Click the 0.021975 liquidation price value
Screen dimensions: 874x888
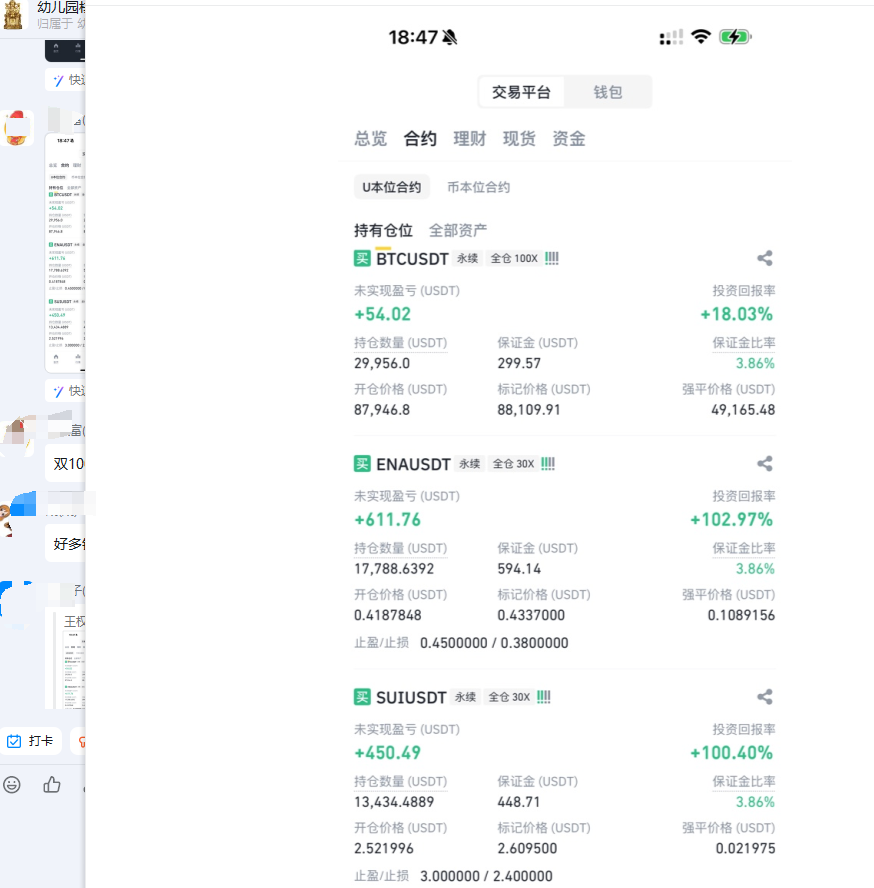pos(745,848)
